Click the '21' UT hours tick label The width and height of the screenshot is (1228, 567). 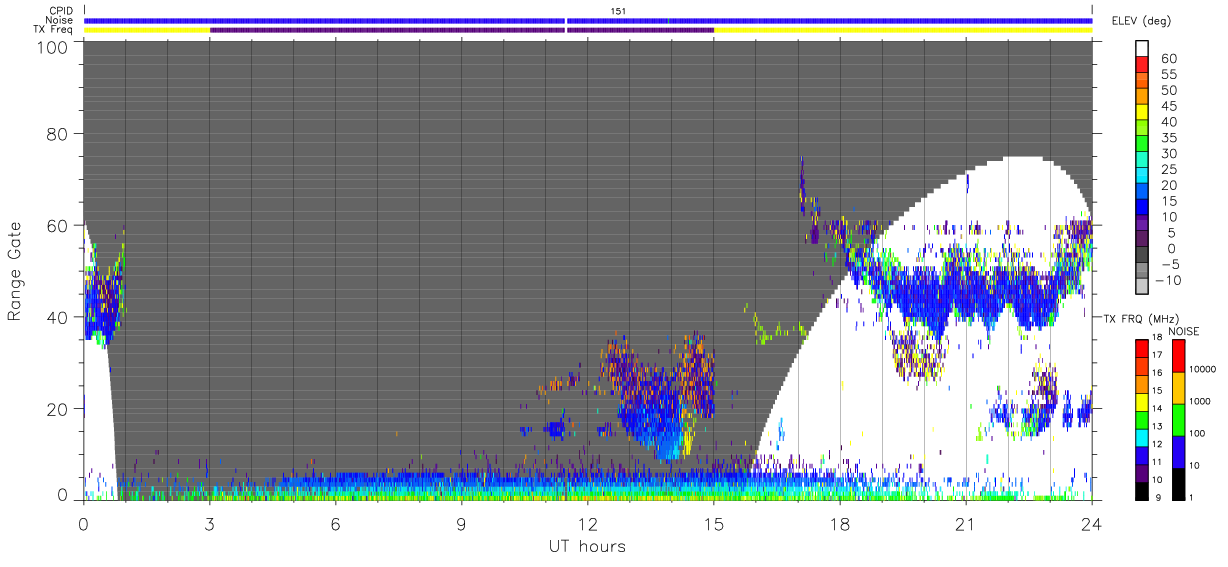pyautogui.click(x=966, y=523)
